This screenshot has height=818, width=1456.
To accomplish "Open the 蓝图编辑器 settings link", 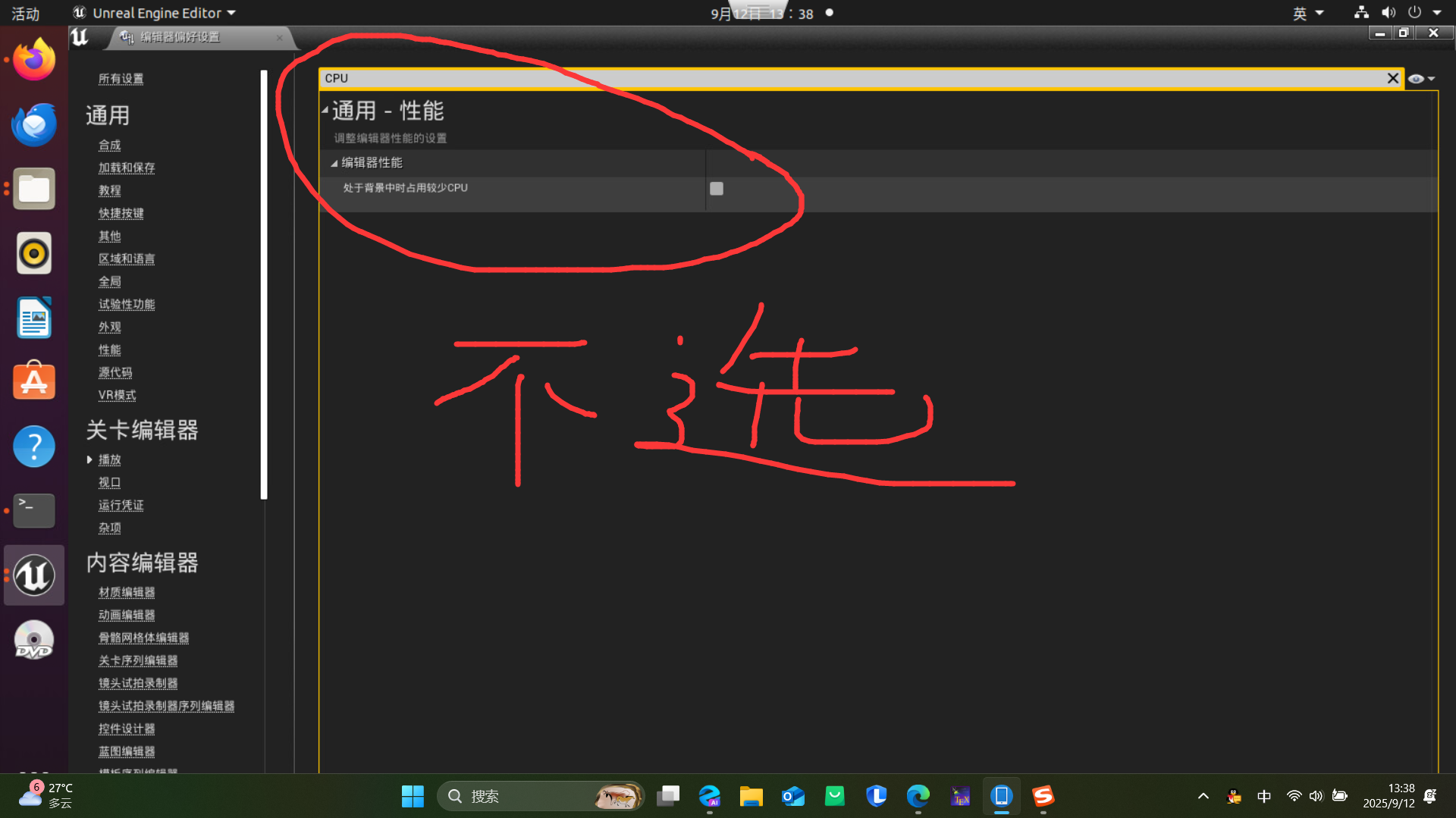I will pos(126,751).
